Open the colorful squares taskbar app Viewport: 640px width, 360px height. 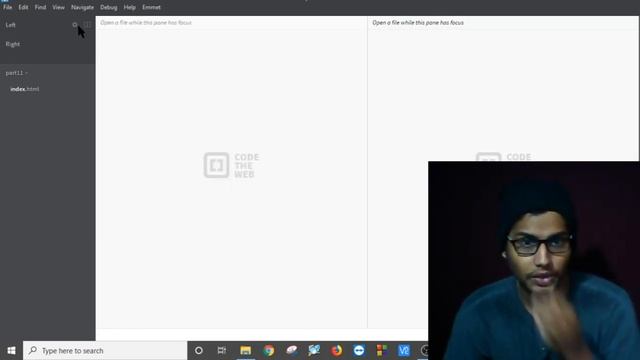(382, 351)
